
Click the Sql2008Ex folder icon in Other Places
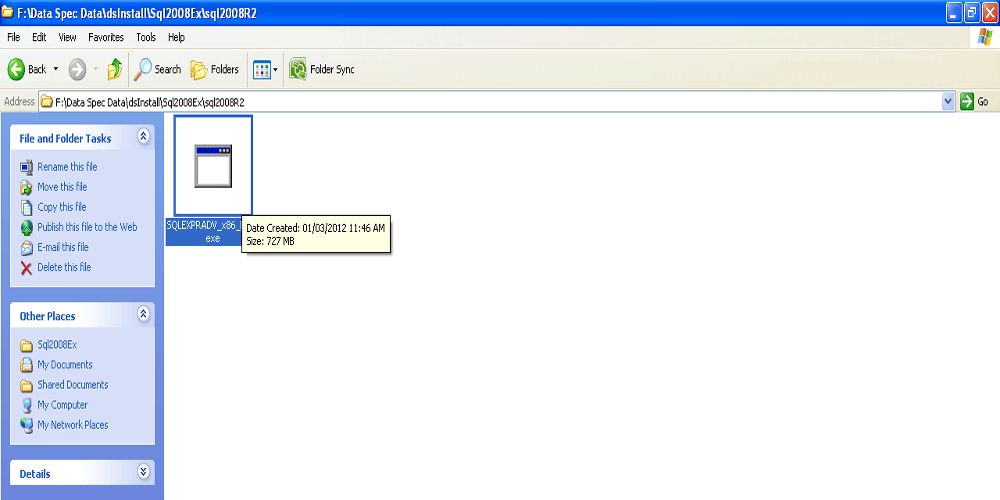pyautogui.click(x=26, y=346)
